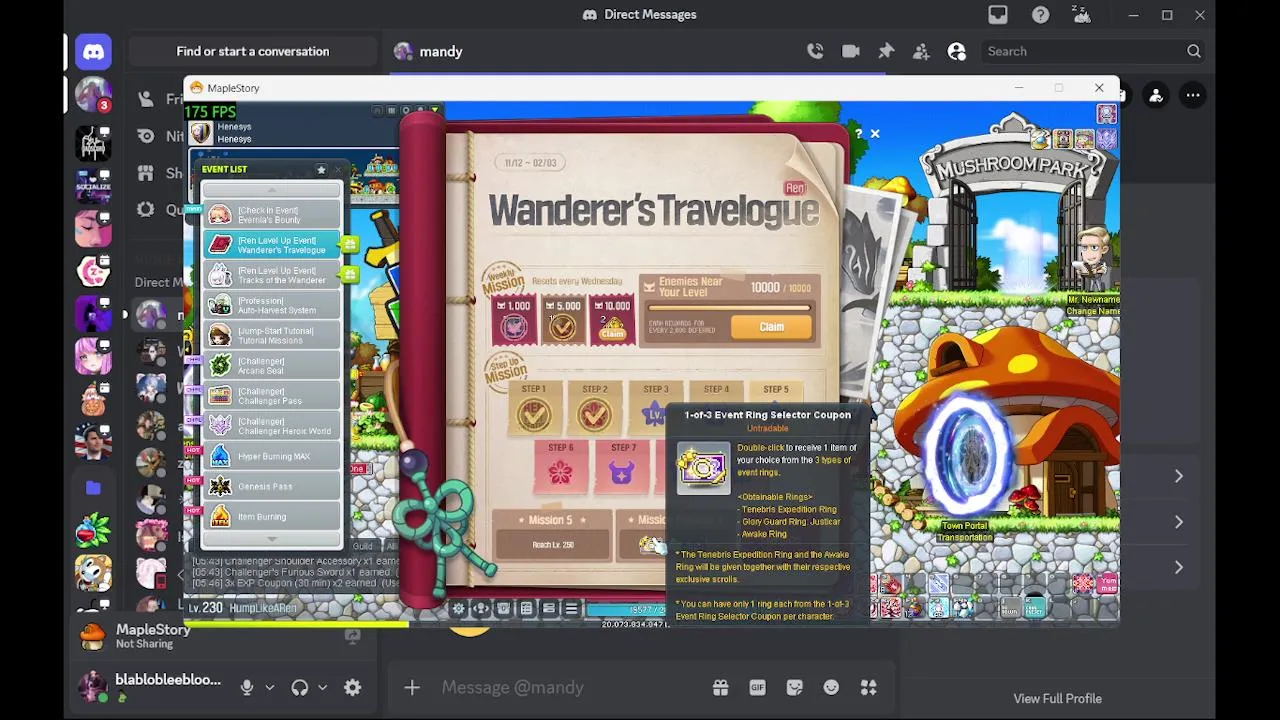Open the folder icon in Discord server list
This screenshot has height=720, width=1280.
coord(93,487)
